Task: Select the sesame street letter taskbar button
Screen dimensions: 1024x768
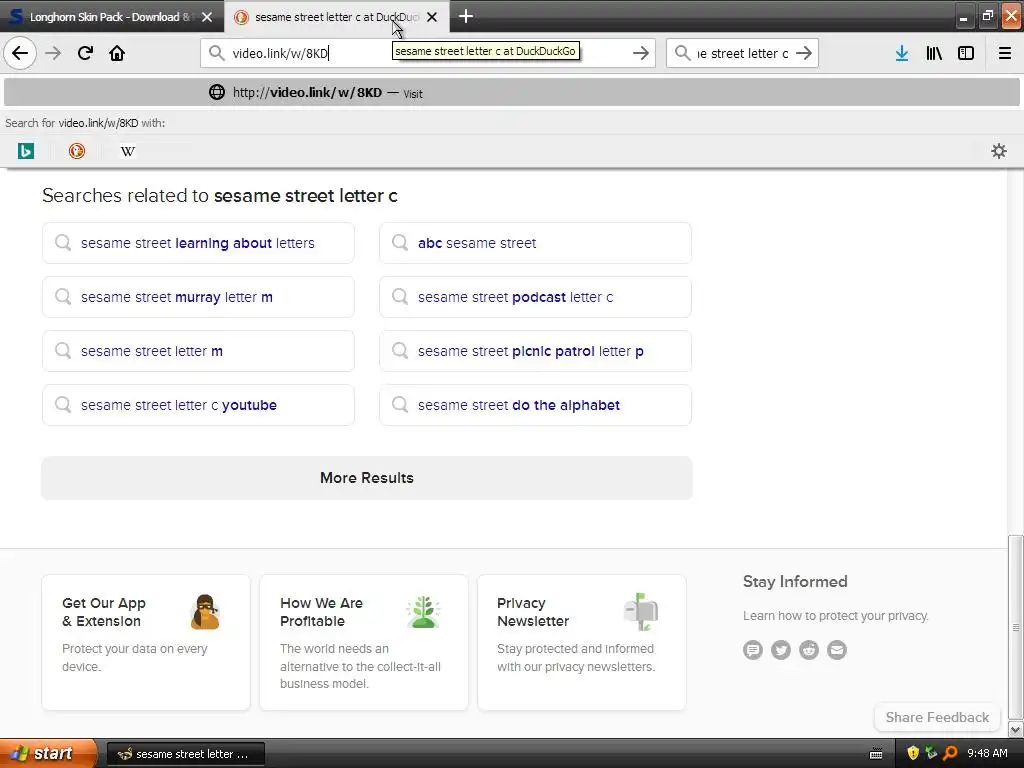Action: pos(185,754)
